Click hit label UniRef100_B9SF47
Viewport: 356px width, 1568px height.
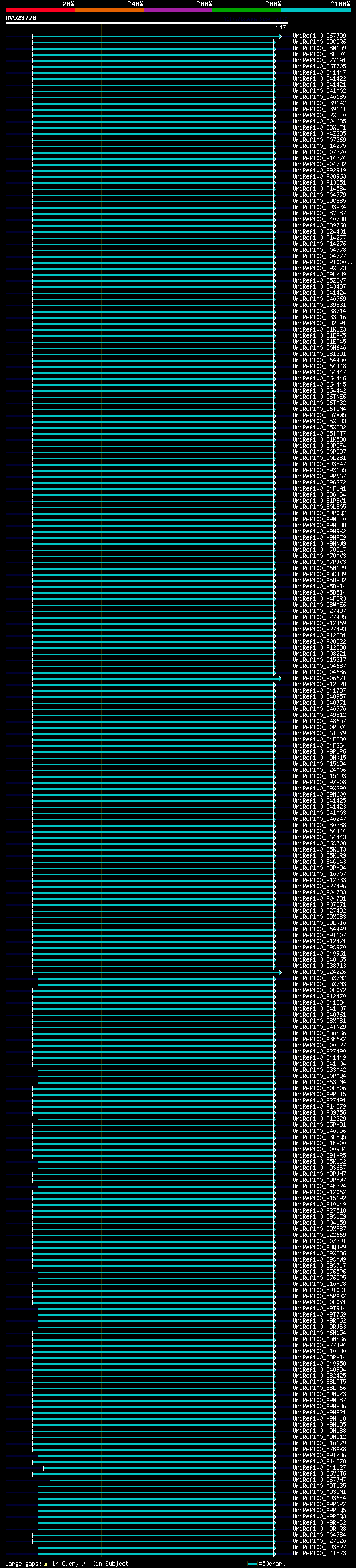(x=319, y=464)
